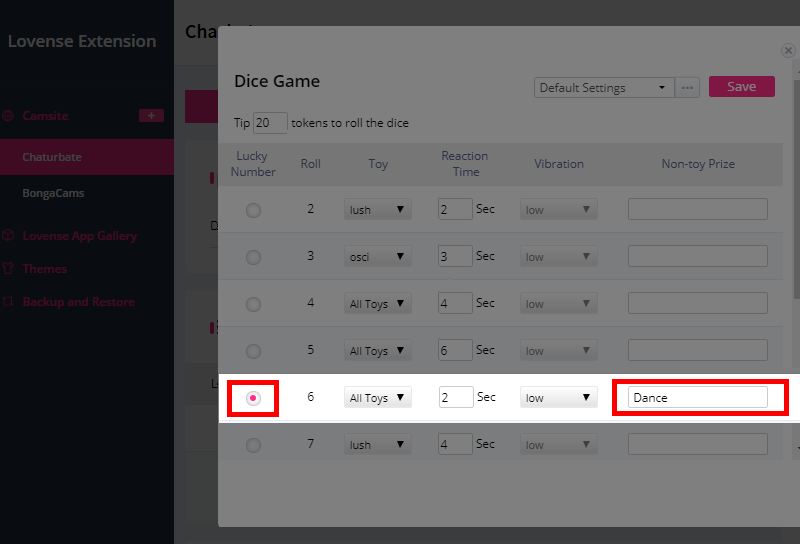Open toy dropdown for roll 6

(x=378, y=398)
